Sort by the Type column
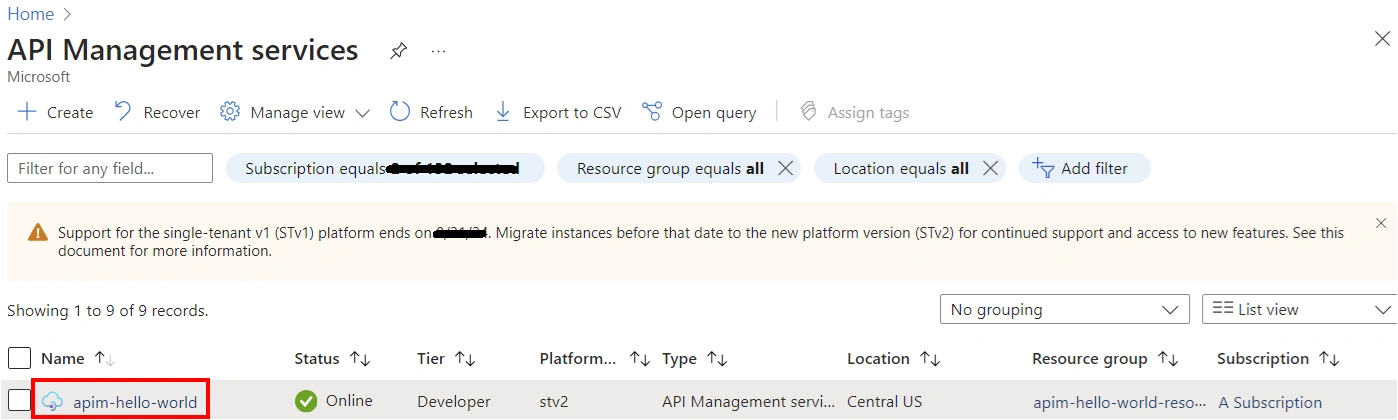 695,358
